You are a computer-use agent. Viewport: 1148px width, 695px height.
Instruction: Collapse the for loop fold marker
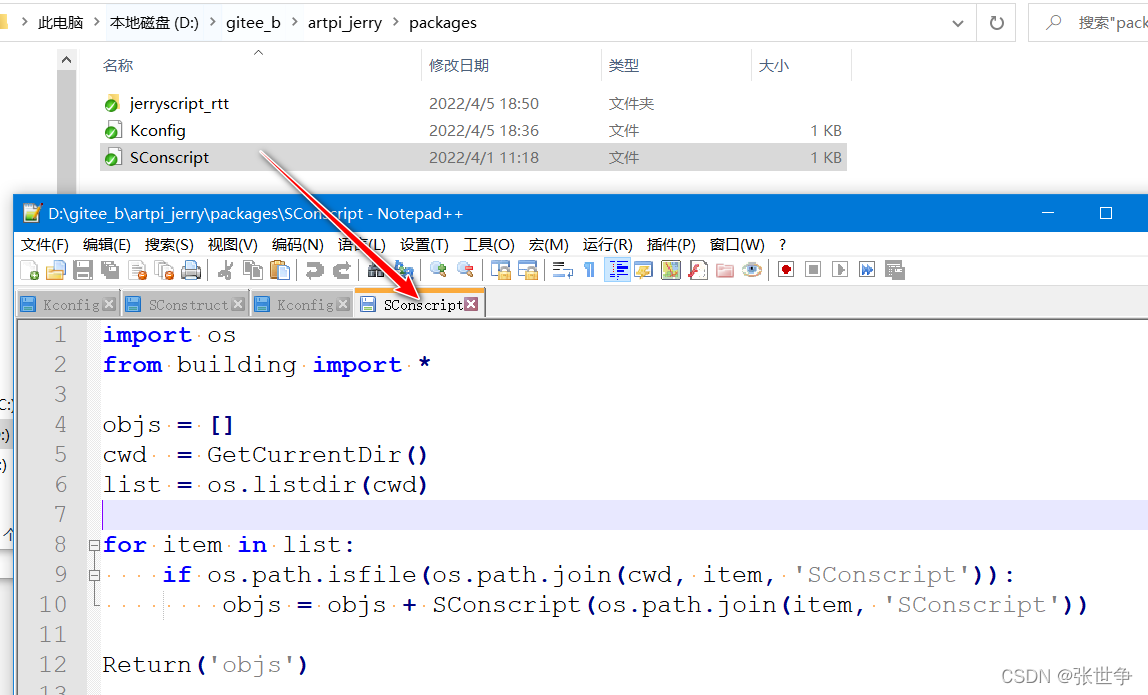tap(94, 546)
